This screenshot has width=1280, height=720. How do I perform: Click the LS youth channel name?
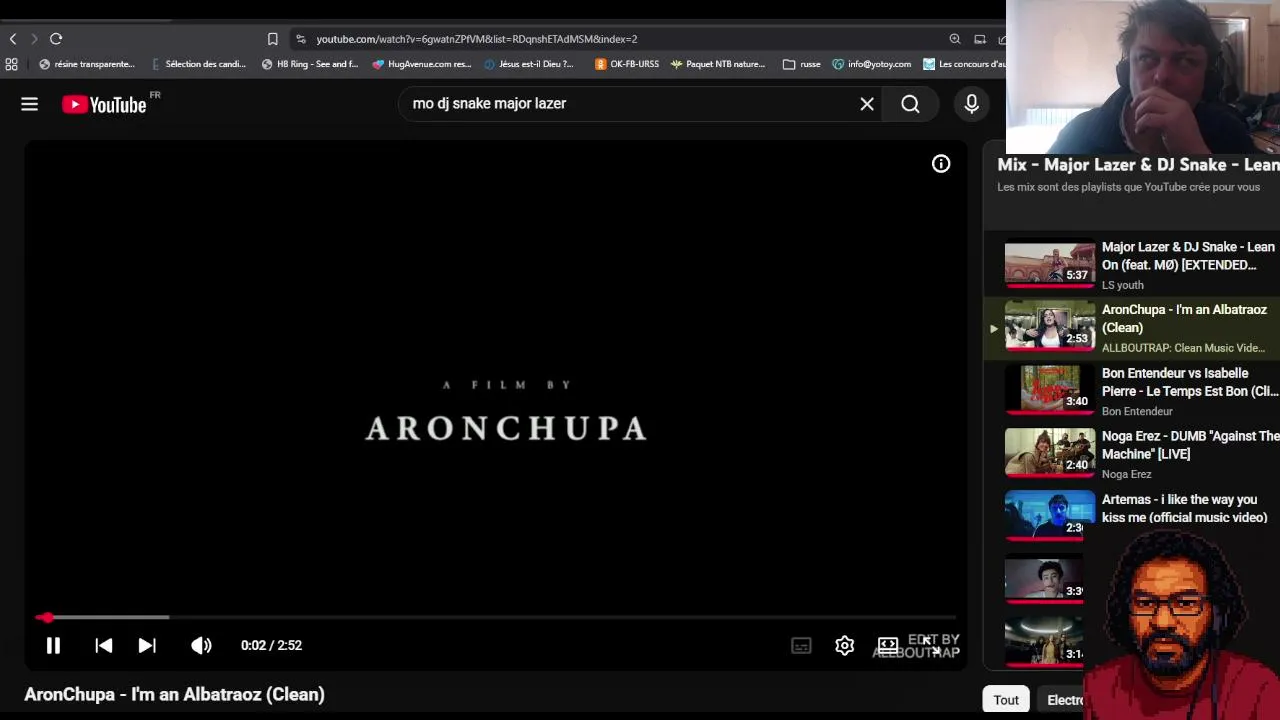click(x=1123, y=285)
